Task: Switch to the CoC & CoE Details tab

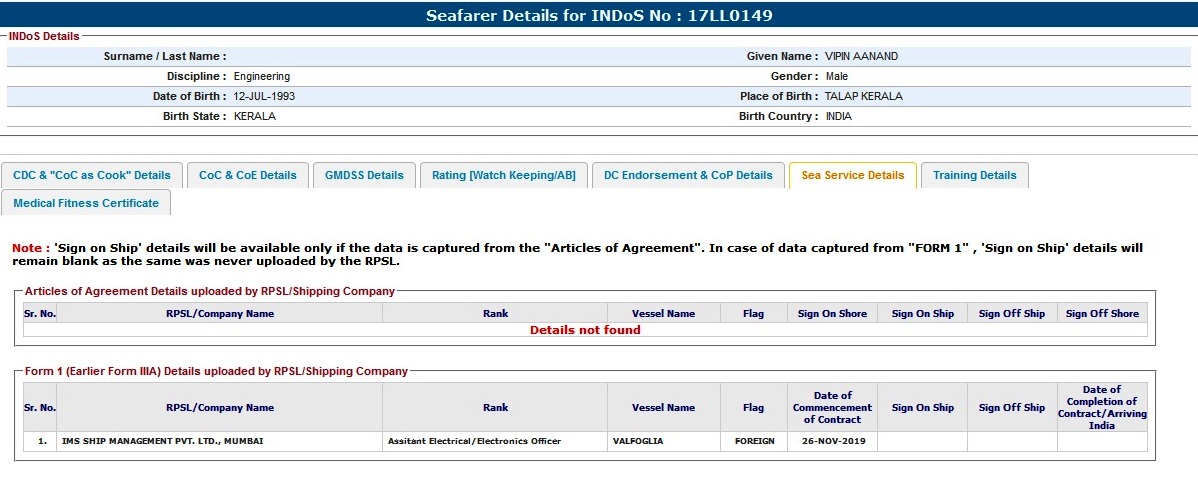Action: (x=248, y=175)
